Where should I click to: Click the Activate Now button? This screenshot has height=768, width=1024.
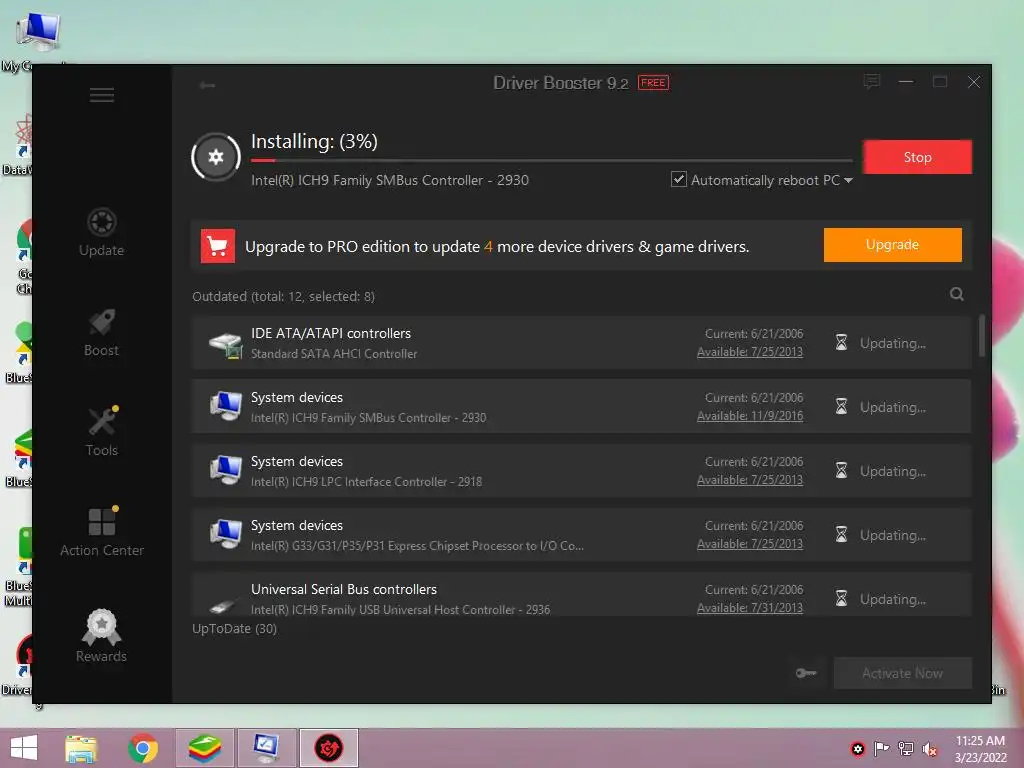(x=903, y=673)
